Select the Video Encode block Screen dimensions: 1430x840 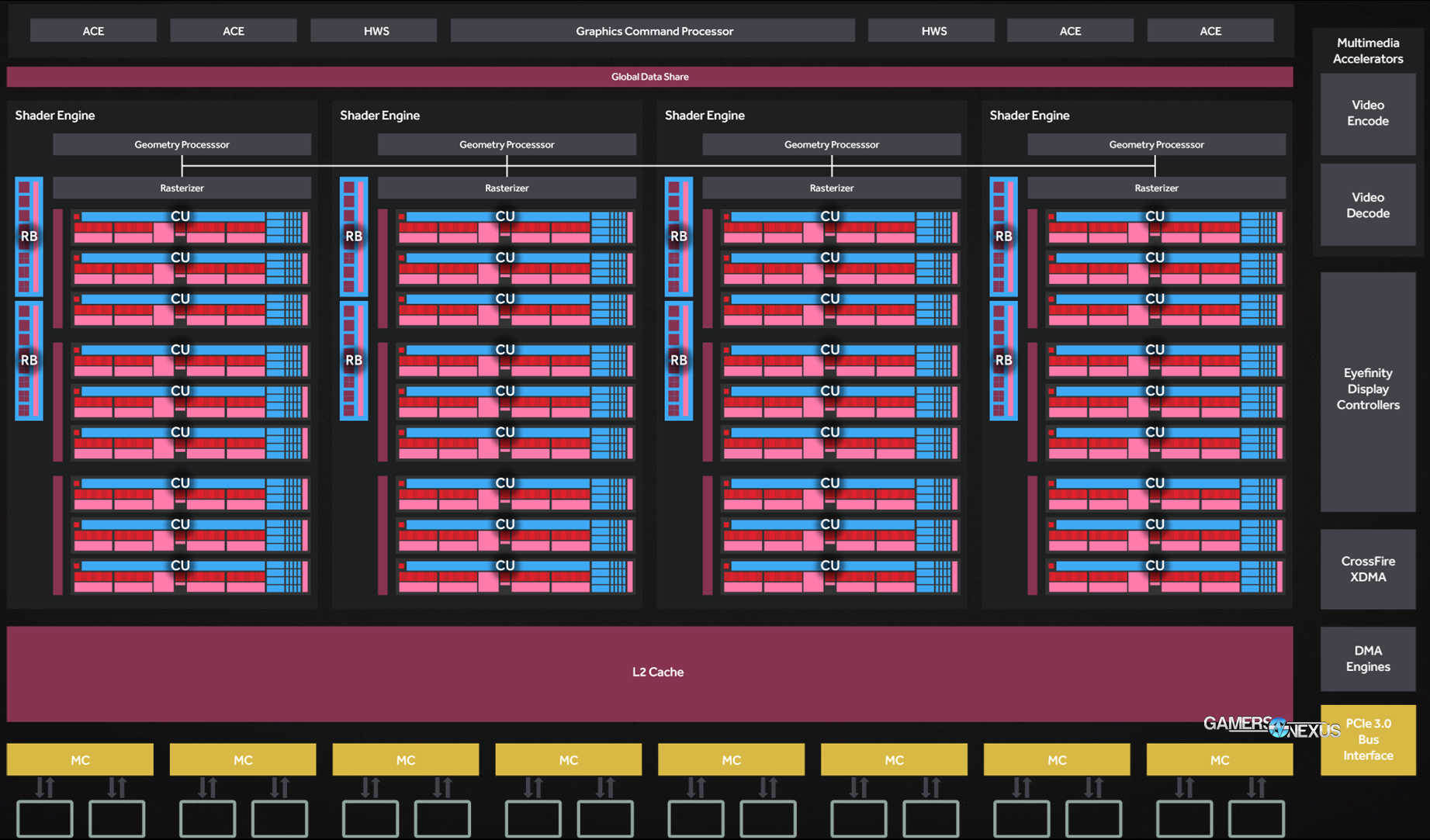(x=1367, y=114)
